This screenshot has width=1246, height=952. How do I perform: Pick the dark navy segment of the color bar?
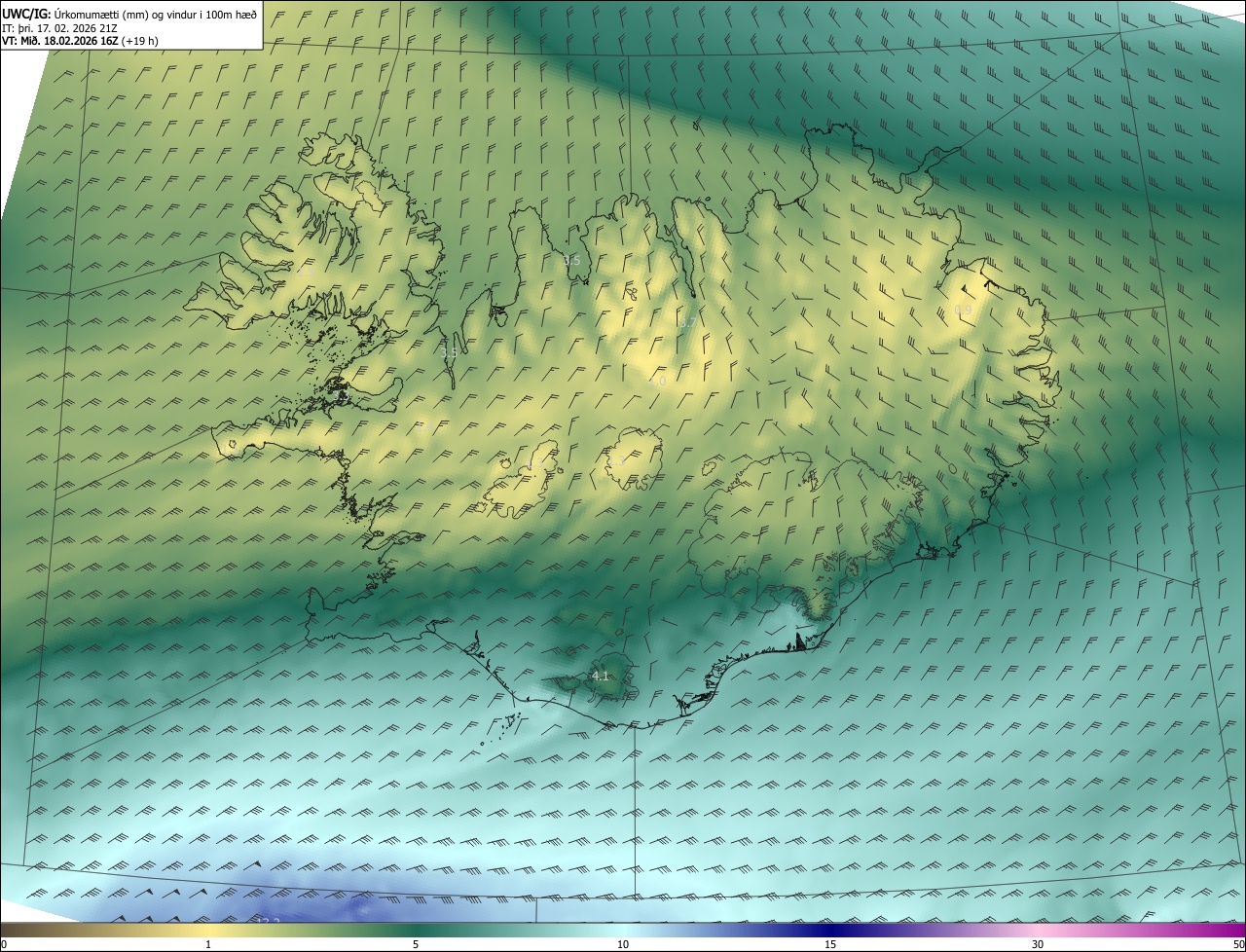point(830,930)
